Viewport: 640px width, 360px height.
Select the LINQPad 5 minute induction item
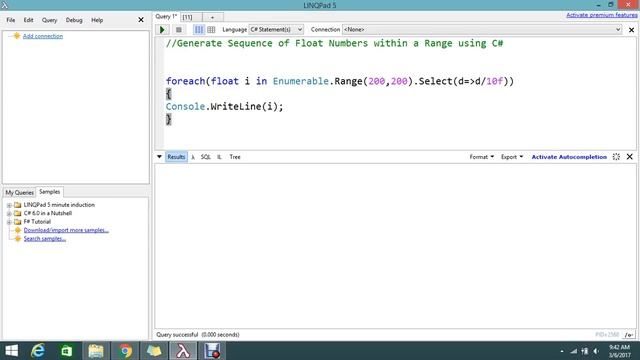pyautogui.click(x=59, y=205)
